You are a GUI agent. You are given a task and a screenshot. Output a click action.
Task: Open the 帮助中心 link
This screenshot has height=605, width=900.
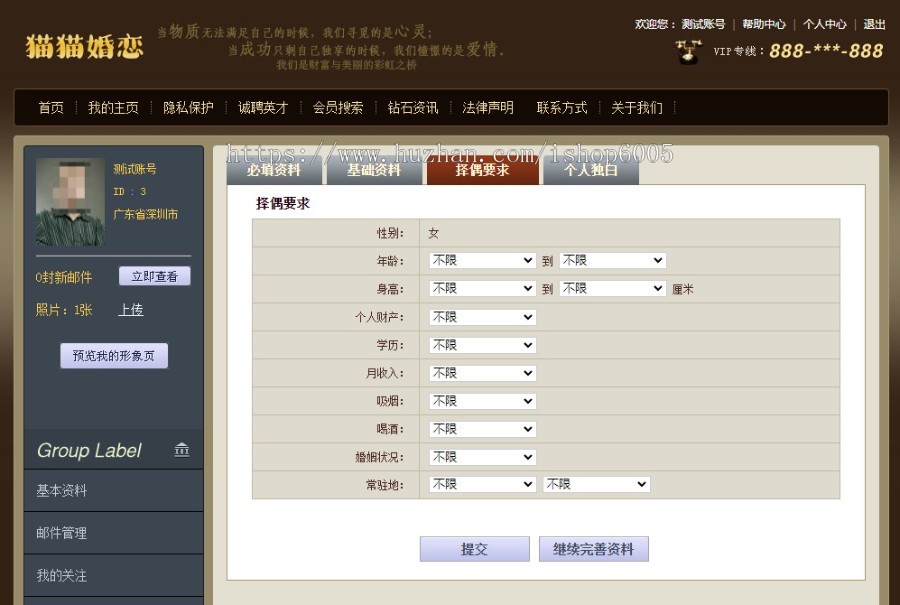pos(763,24)
